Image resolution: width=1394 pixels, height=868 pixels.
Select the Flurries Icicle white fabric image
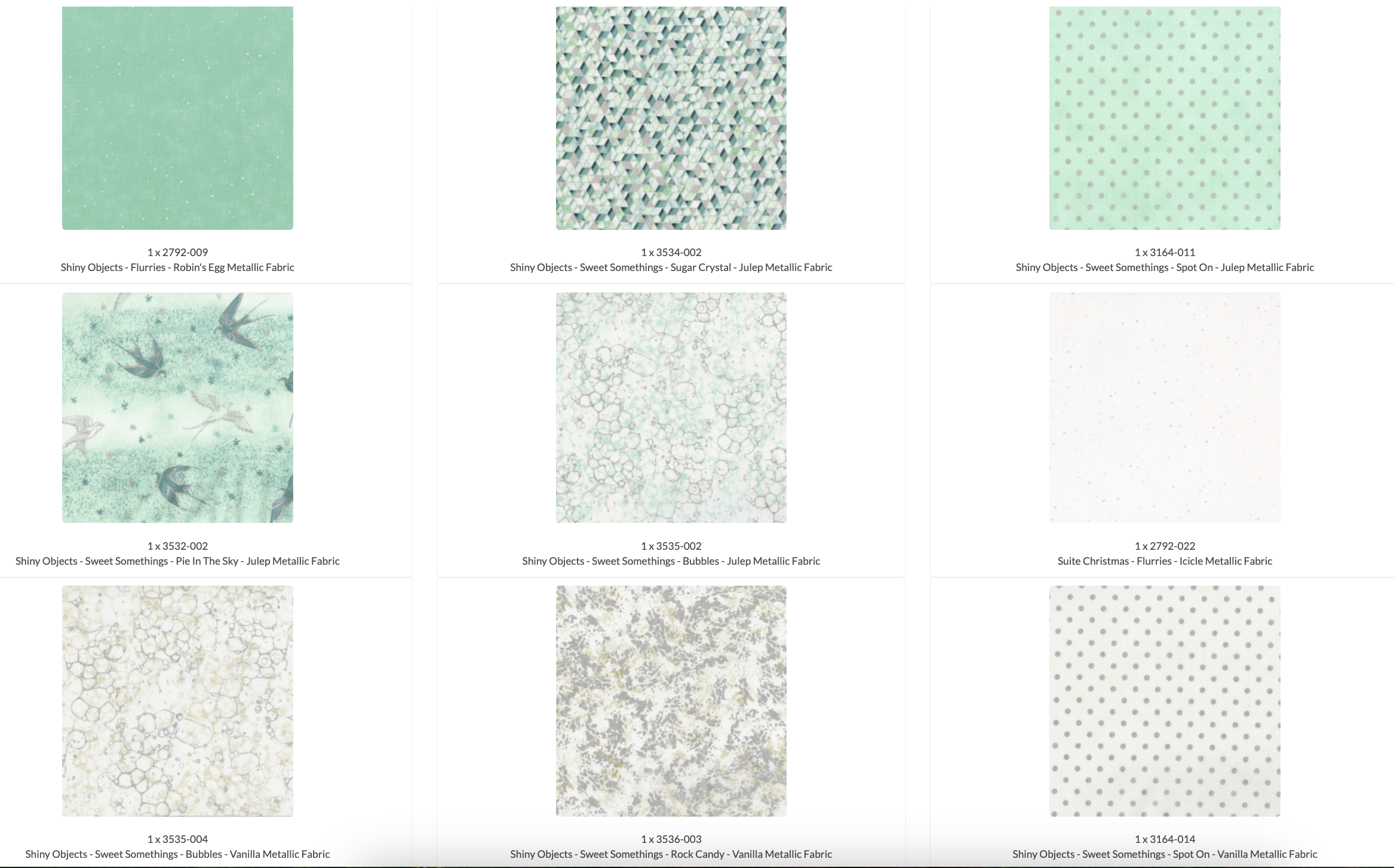1164,408
